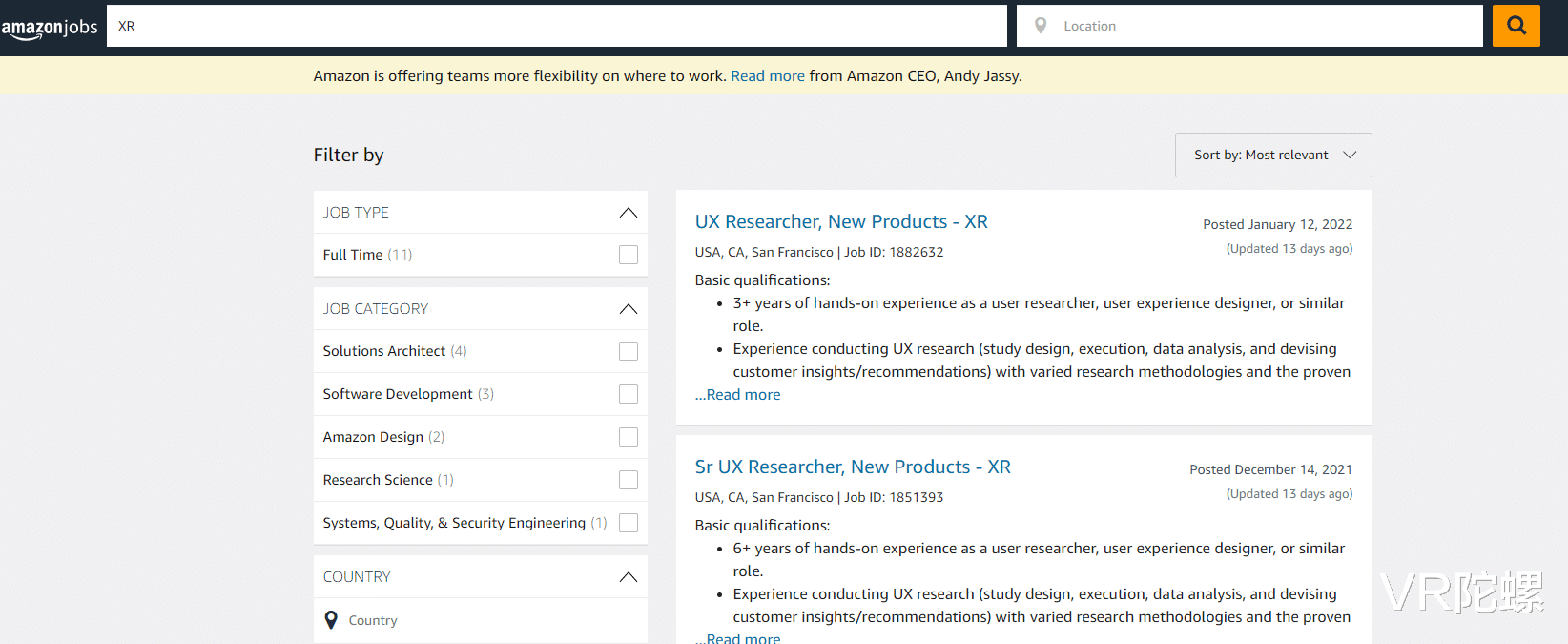Enable the Solutions Architect filter checkbox

[x=628, y=351]
